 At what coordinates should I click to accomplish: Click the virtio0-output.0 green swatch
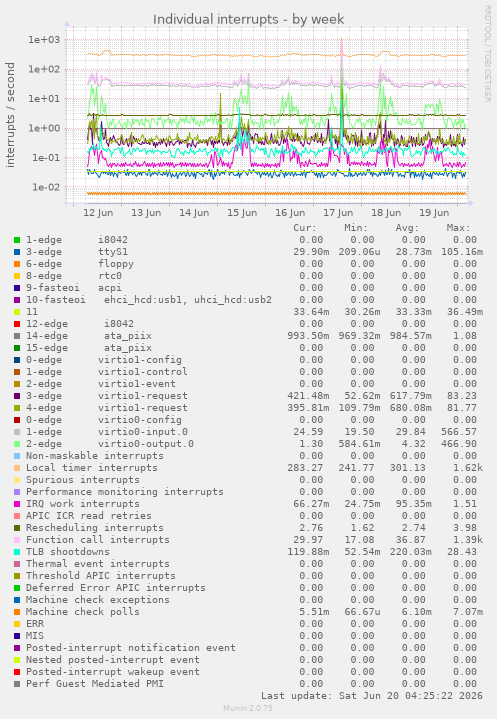17,444
